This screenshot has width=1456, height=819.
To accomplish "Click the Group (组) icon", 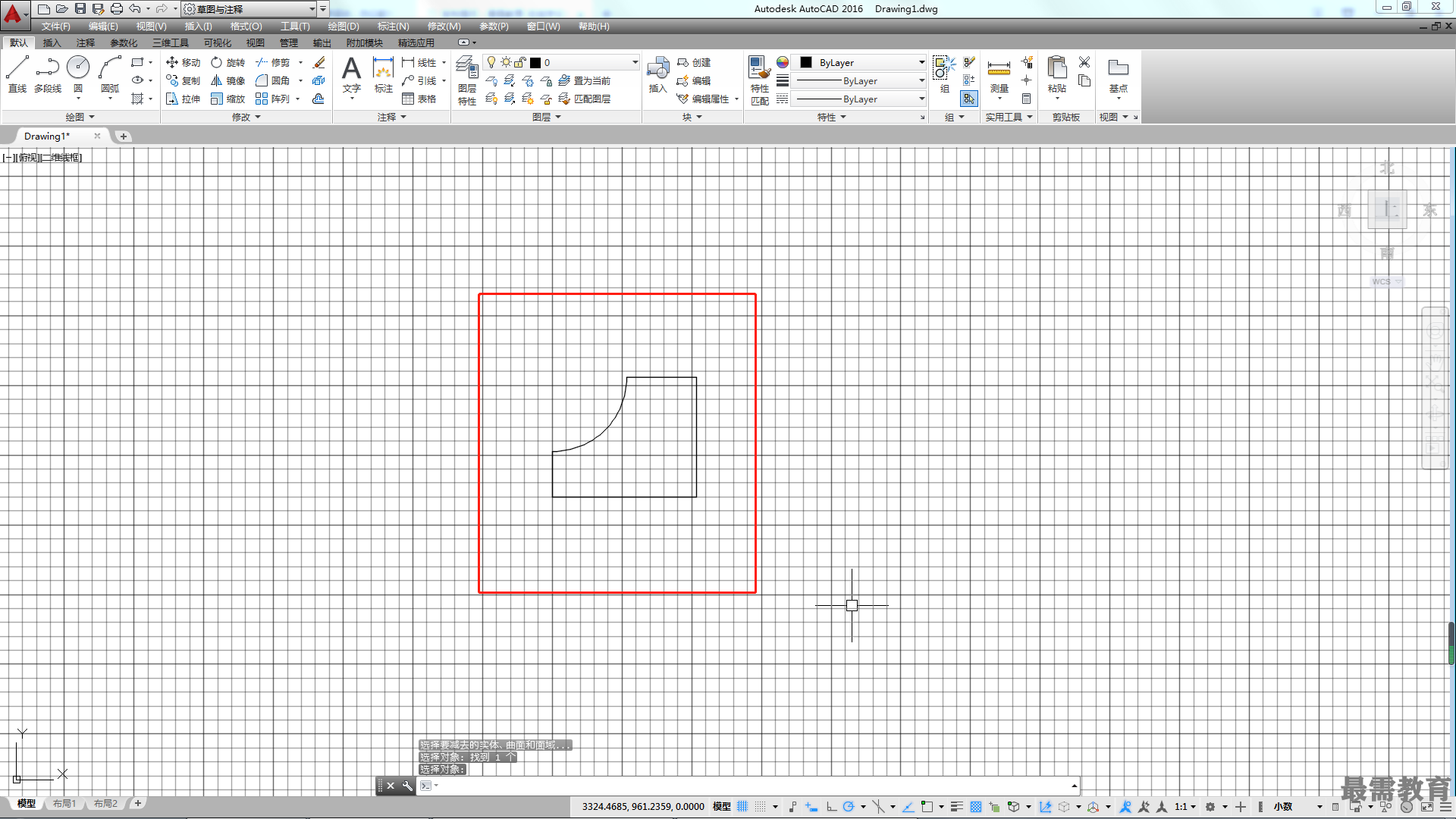I will coord(944,74).
